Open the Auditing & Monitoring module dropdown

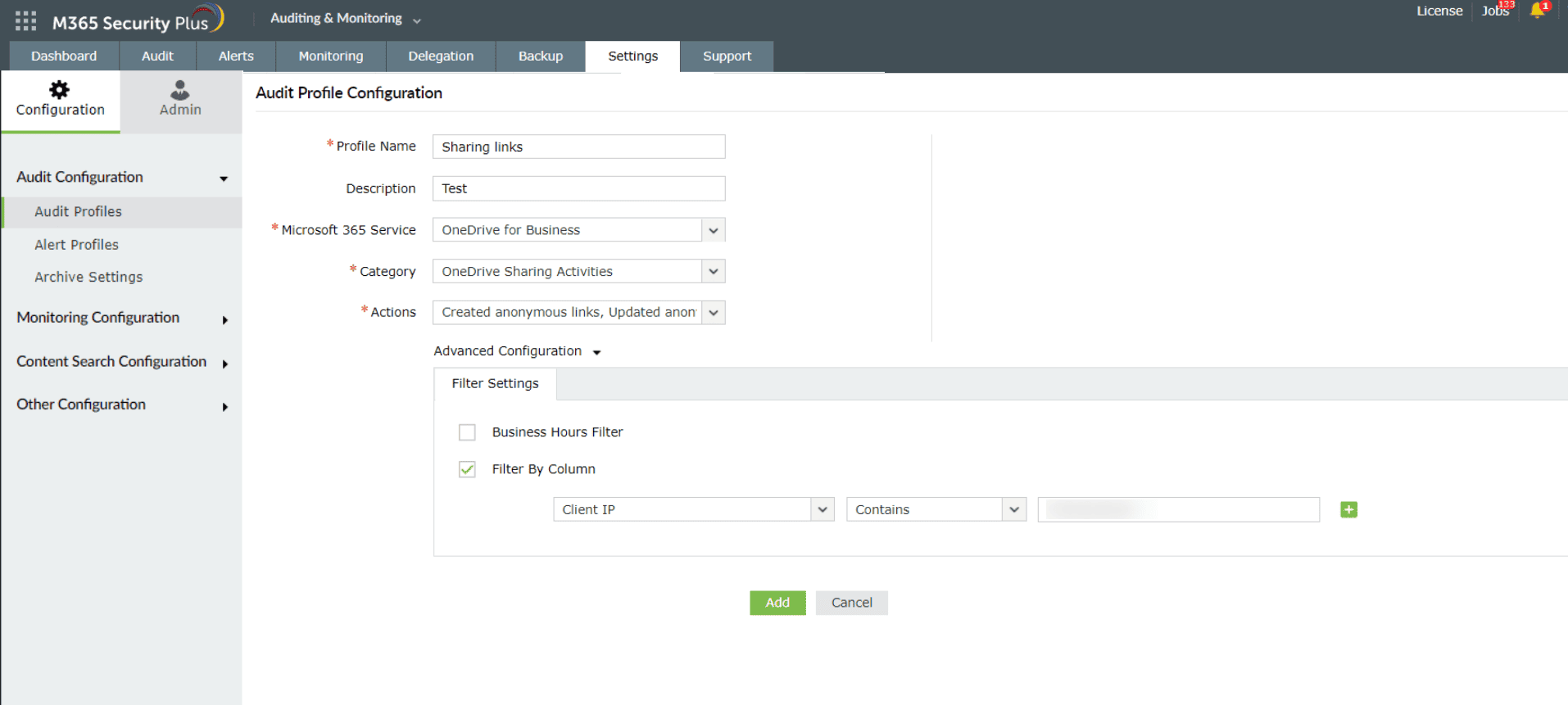click(345, 19)
